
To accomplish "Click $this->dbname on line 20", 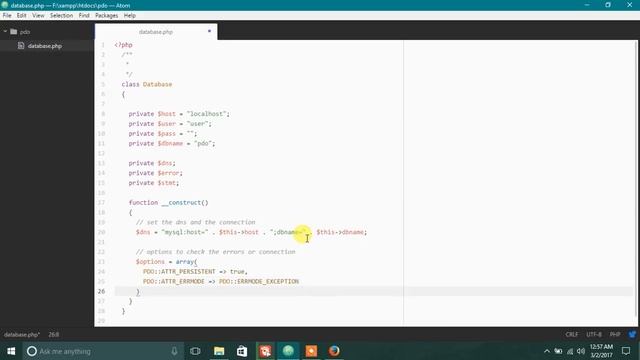I will pyautogui.click(x=340, y=232).
